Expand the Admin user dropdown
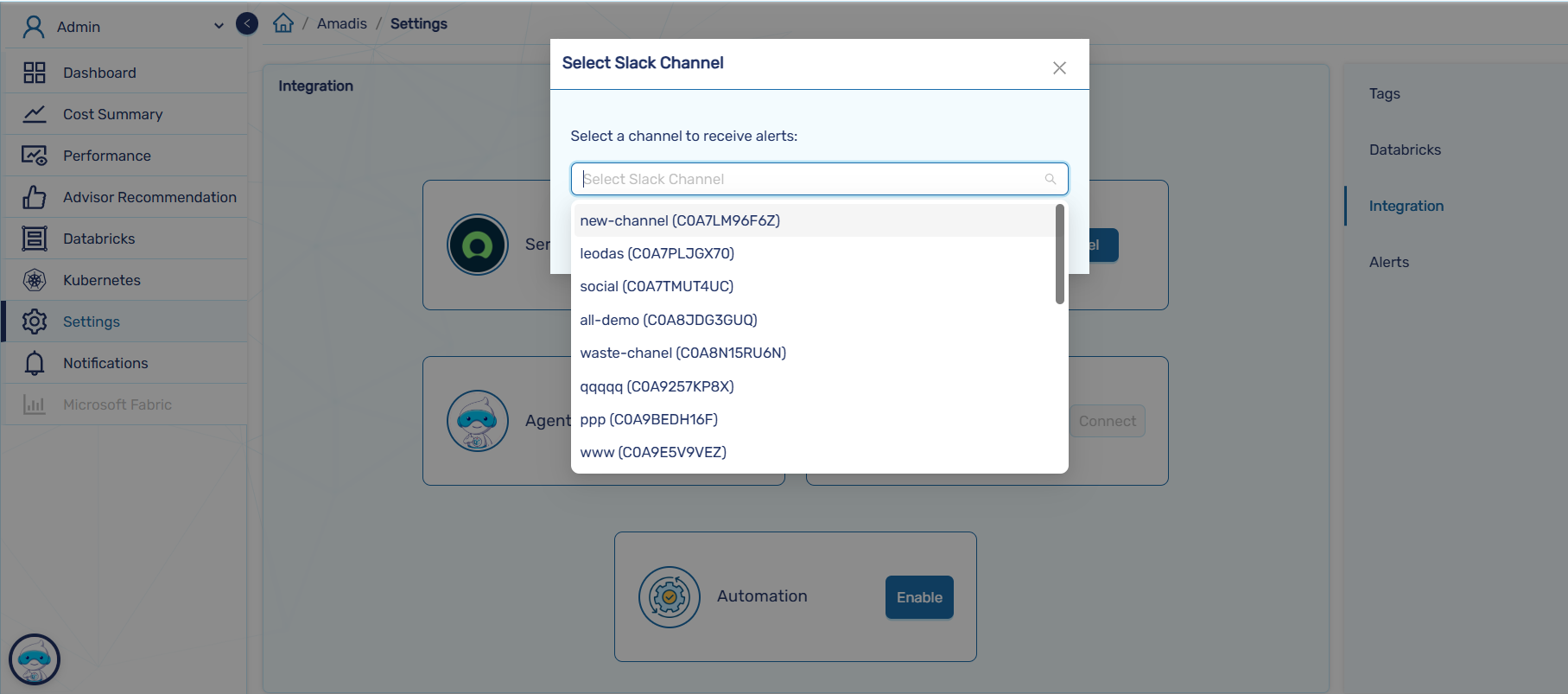 coord(219,26)
